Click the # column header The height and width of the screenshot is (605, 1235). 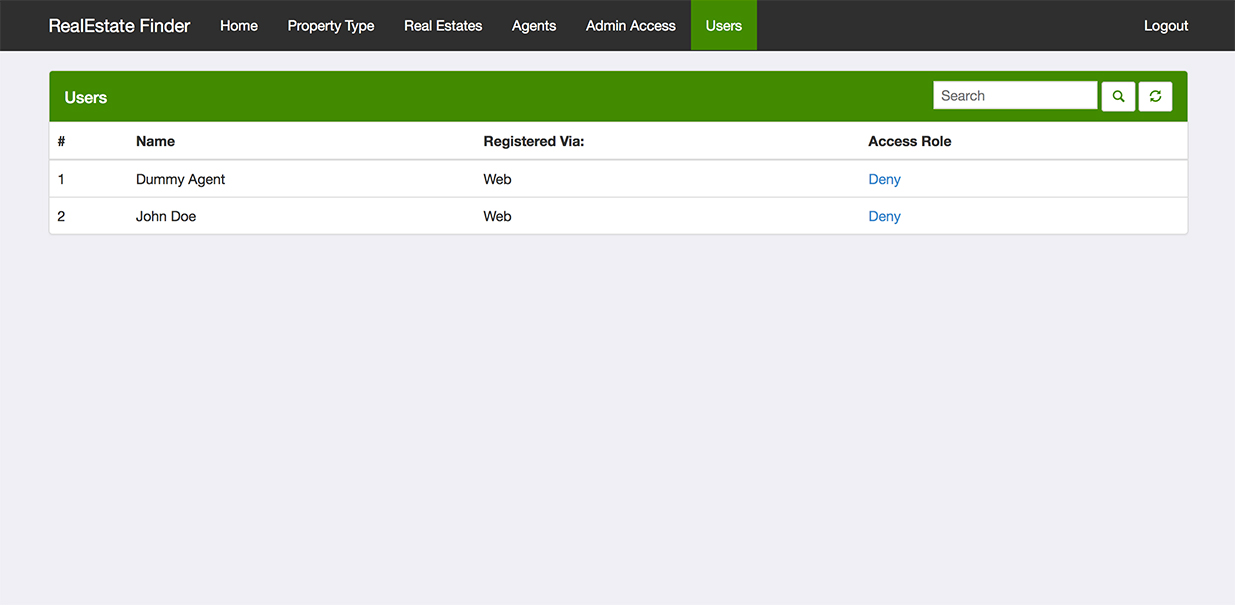61,141
